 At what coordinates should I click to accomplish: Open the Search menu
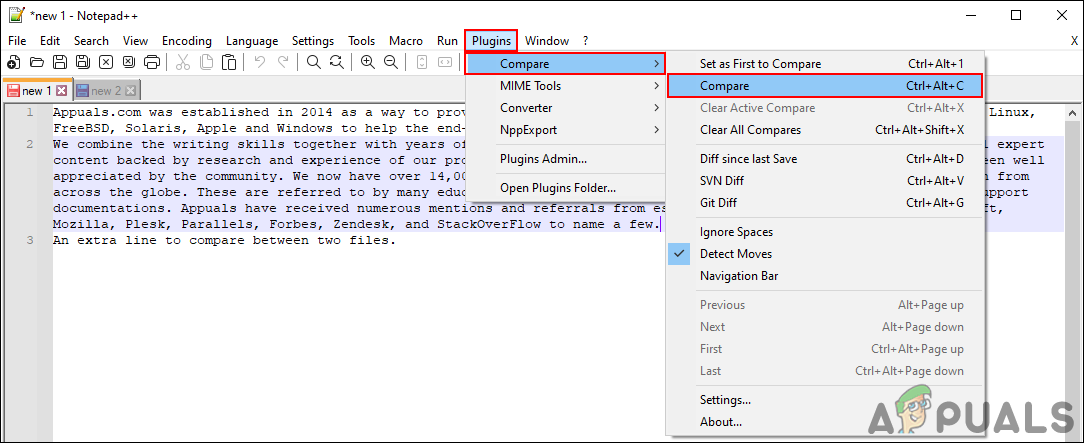click(x=91, y=41)
